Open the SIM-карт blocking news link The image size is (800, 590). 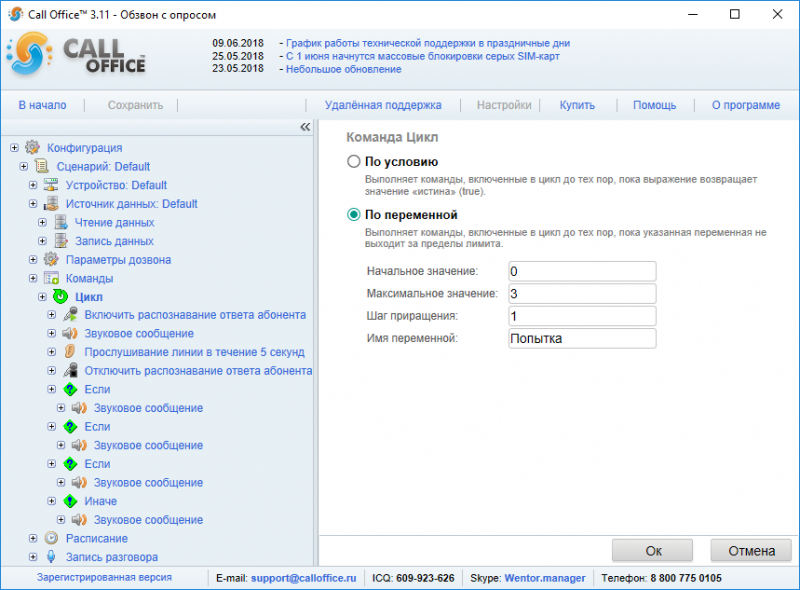coord(422,56)
